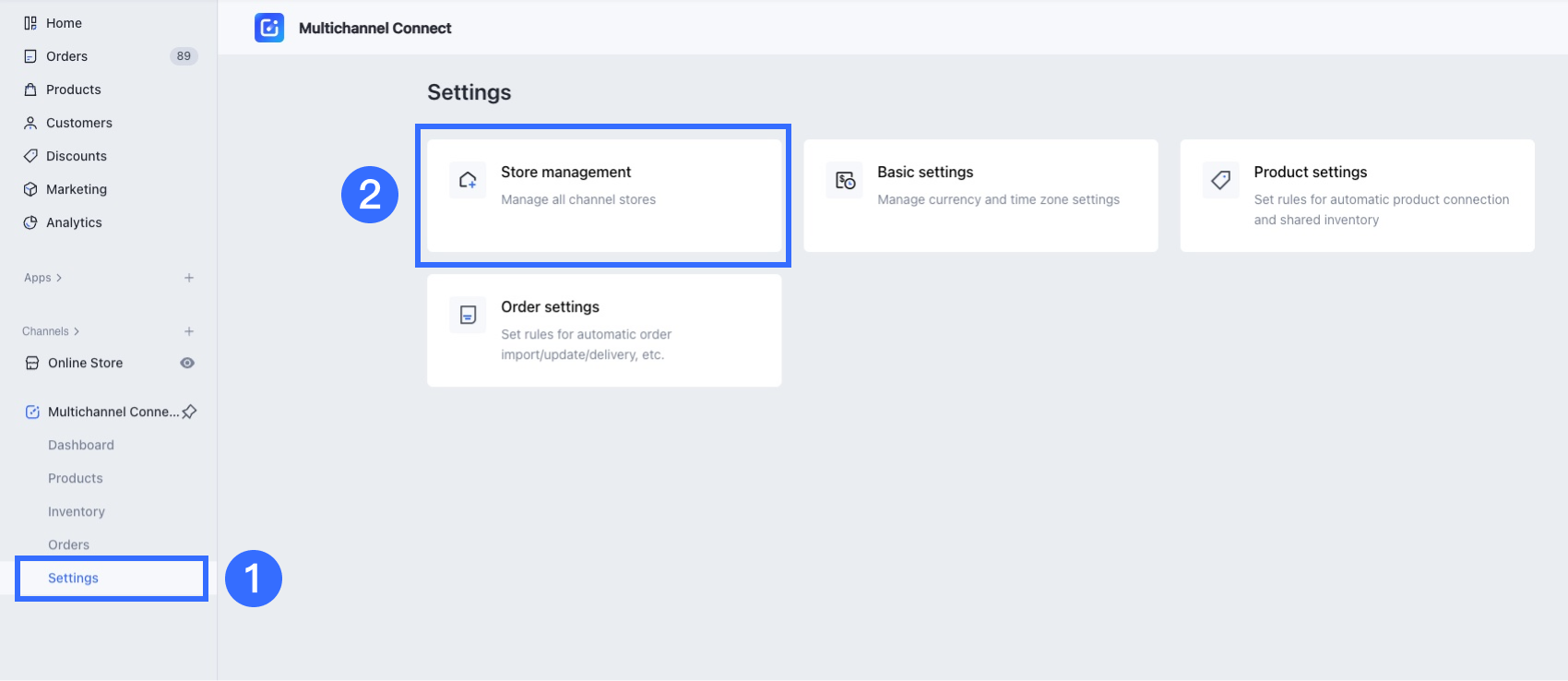The image size is (1568, 681).
Task: Open the Basic settings card
Action: (980, 195)
